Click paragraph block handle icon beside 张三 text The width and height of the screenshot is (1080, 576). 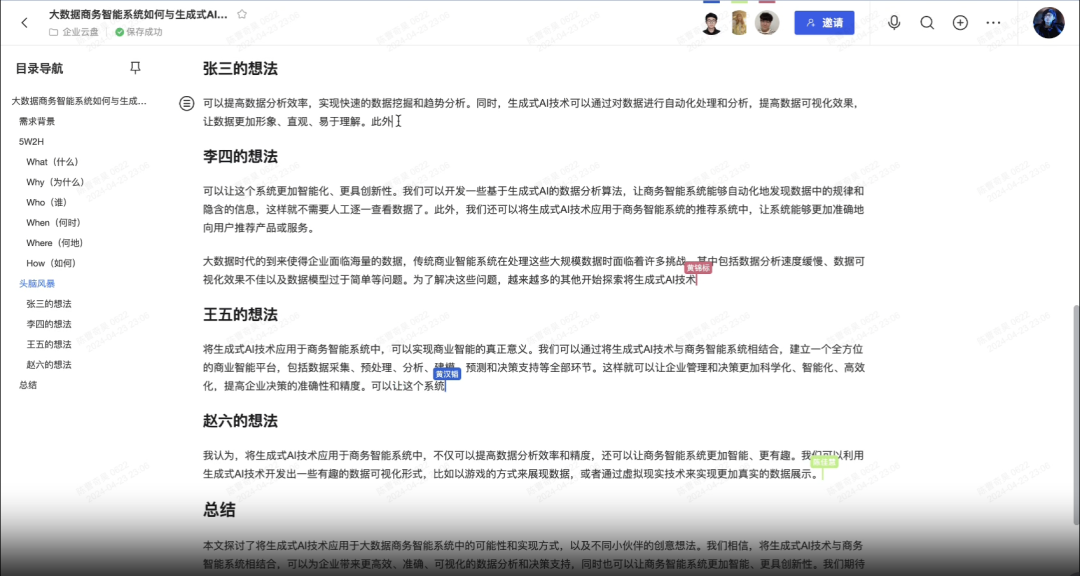186,103
